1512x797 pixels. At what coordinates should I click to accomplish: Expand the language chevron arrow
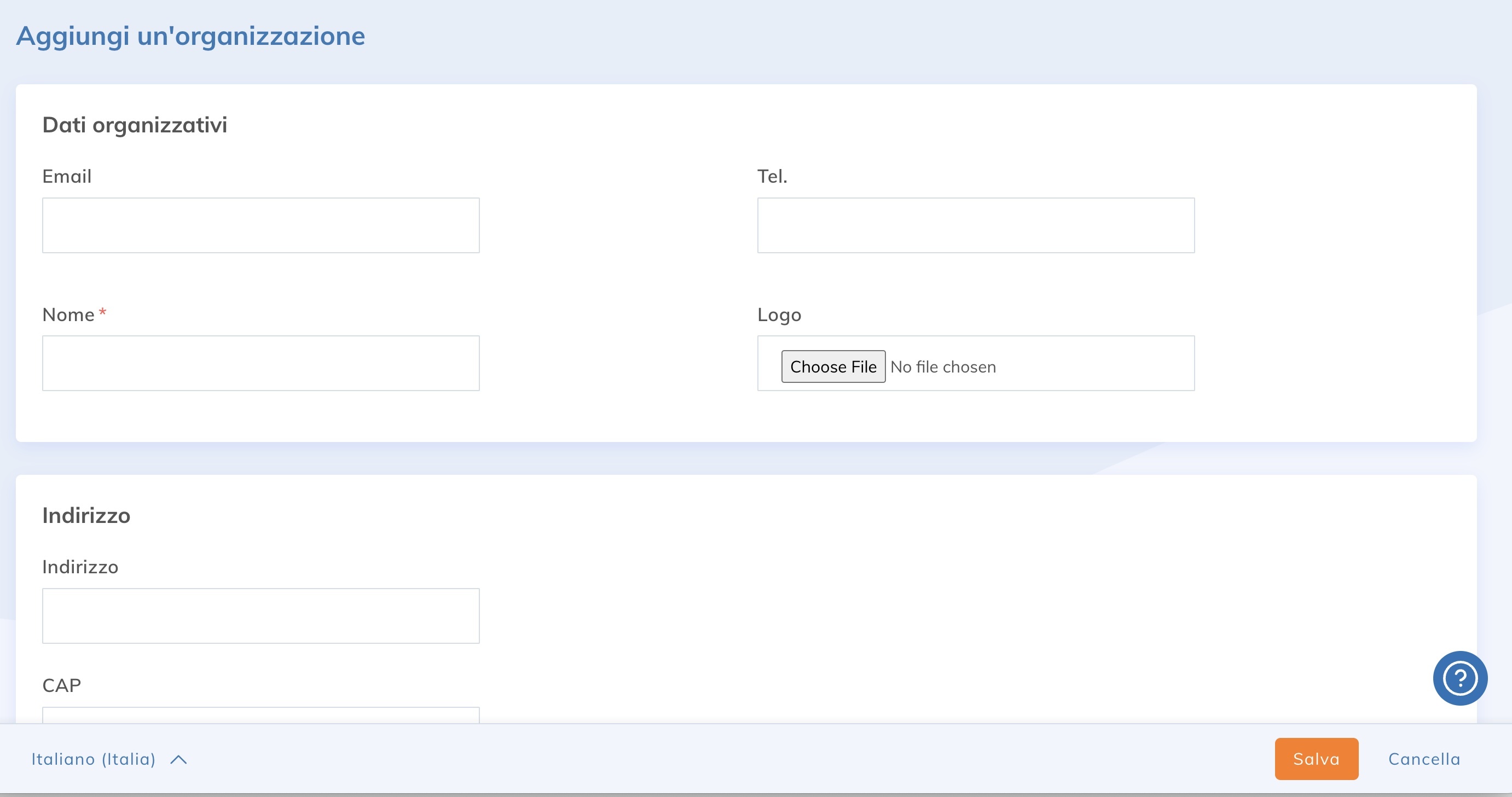point(178,759)
